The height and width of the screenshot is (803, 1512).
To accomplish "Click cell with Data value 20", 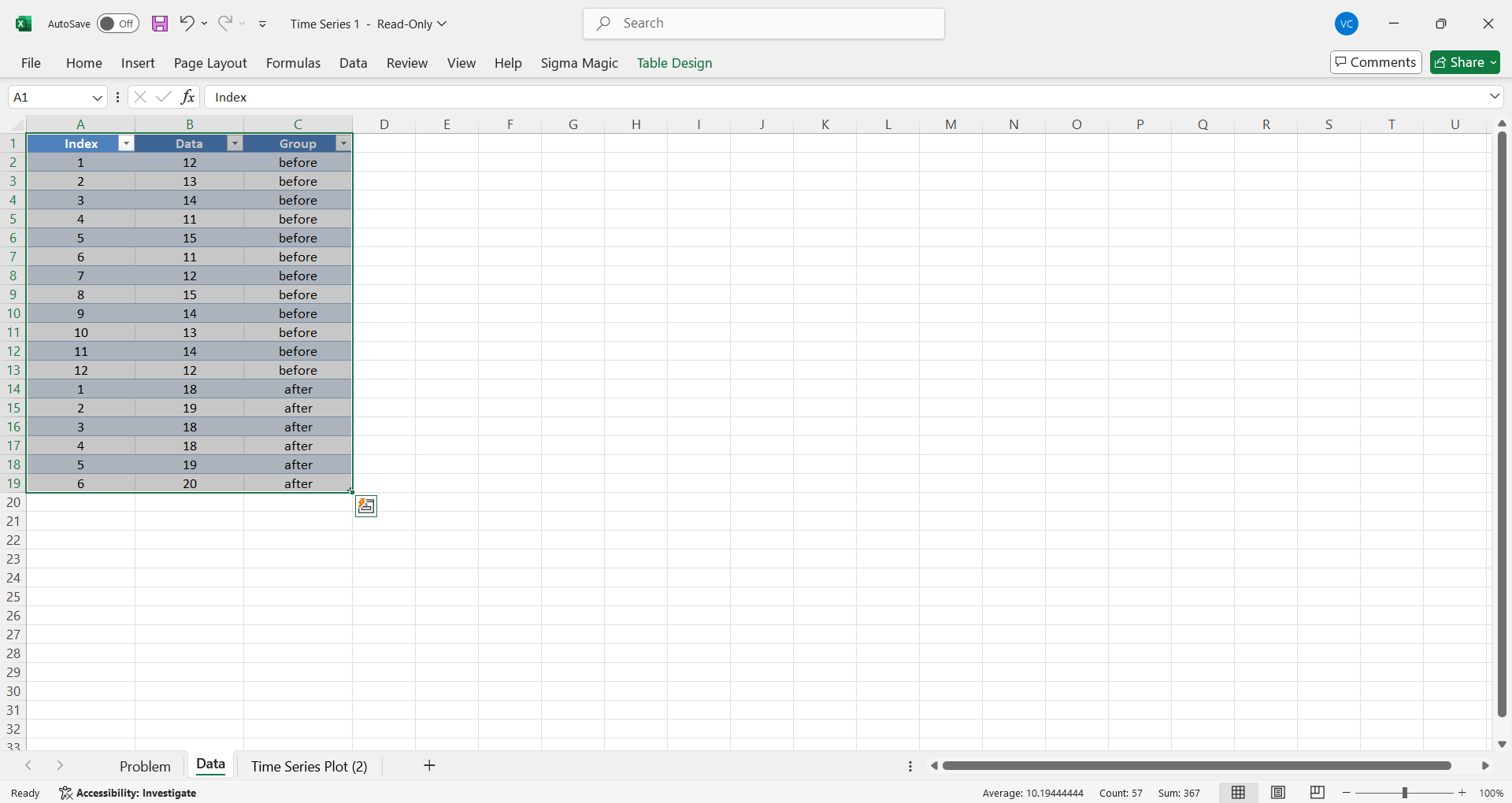I will (x=190, y=483).
